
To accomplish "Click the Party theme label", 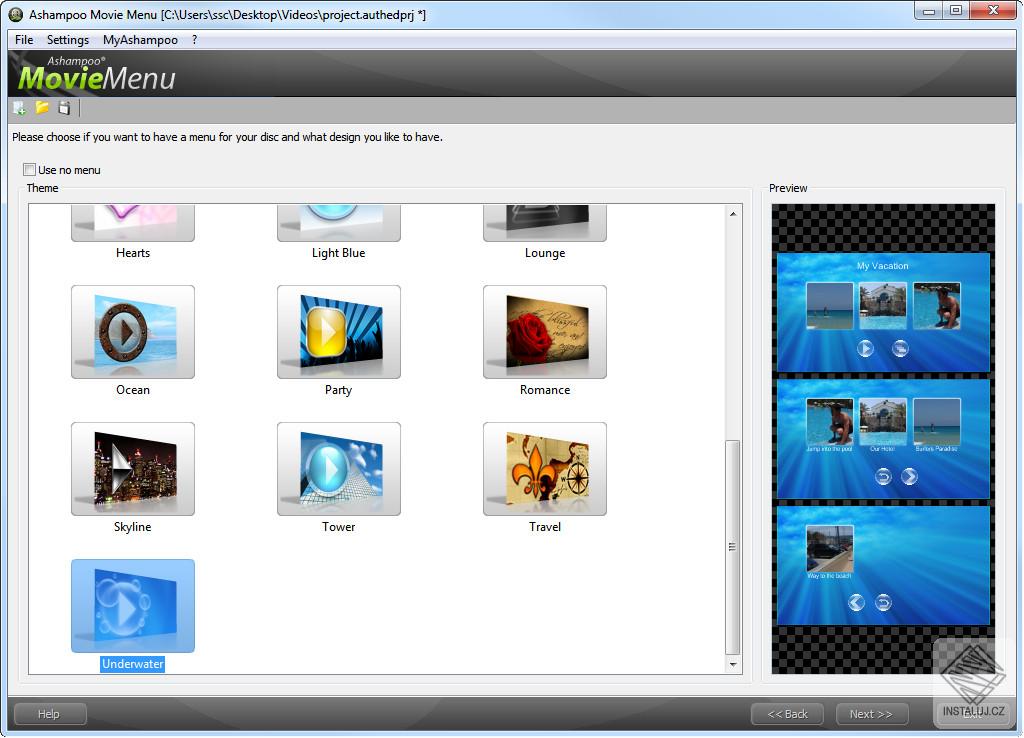I will coord(338,390).
